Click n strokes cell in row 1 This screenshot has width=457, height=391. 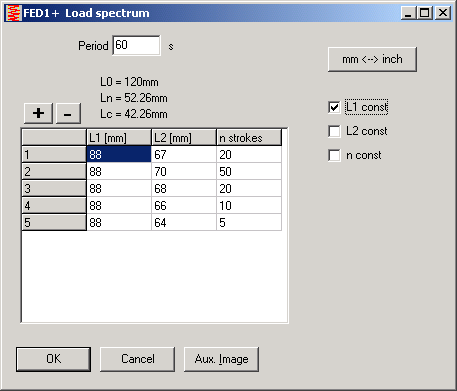pyautogui.click(x=249, y=154)
